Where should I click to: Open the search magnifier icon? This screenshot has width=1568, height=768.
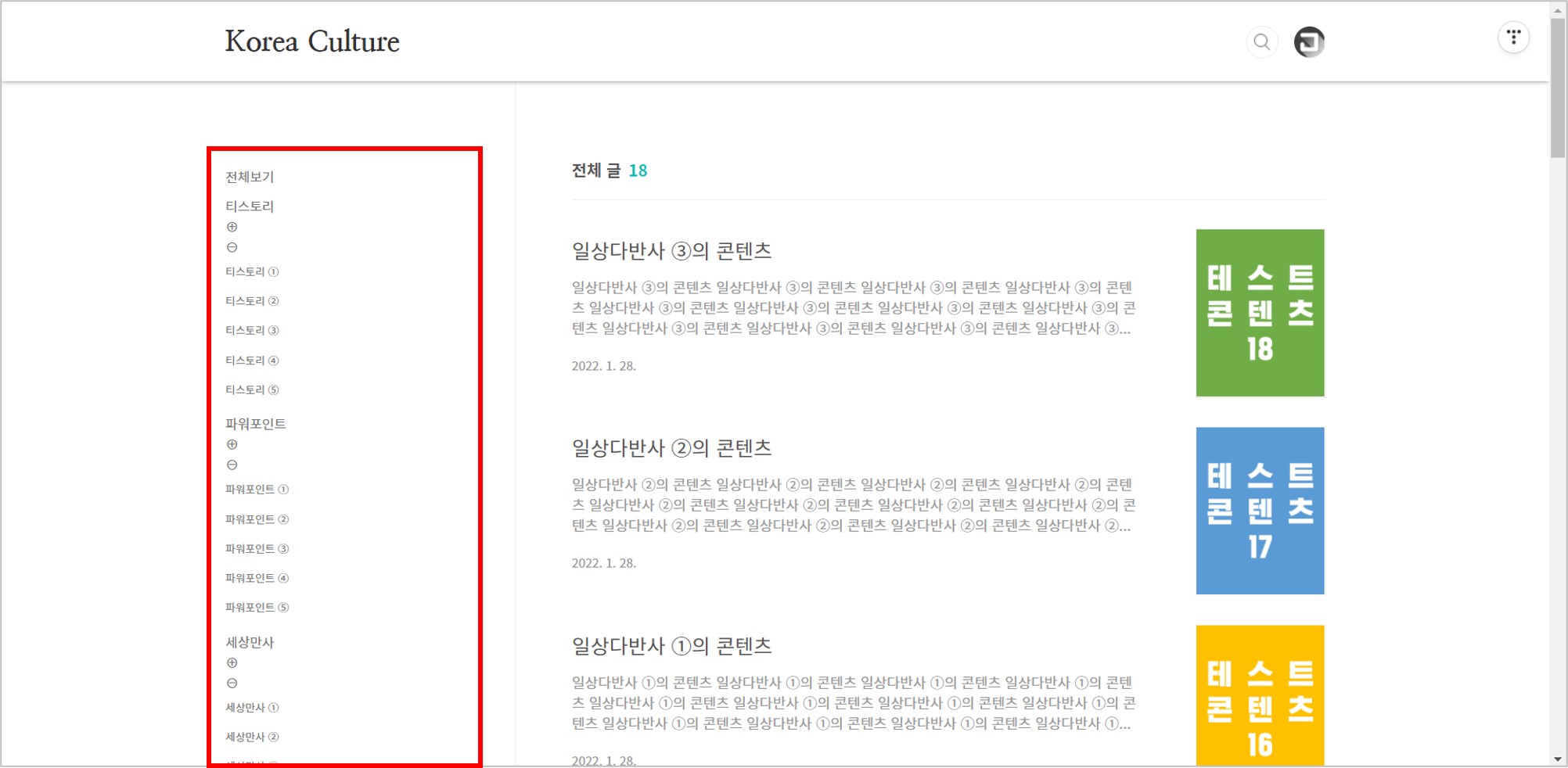pyautogui.click(x=1261, y=41)
